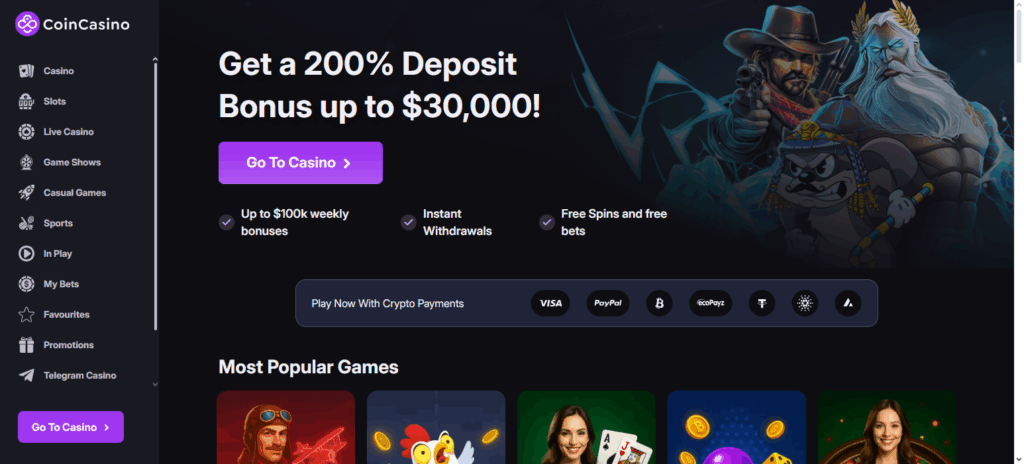Viewport: 1024px width, 464px height.
Task: Open the Slots section via slot machine icon
Action: coord(26,101)
